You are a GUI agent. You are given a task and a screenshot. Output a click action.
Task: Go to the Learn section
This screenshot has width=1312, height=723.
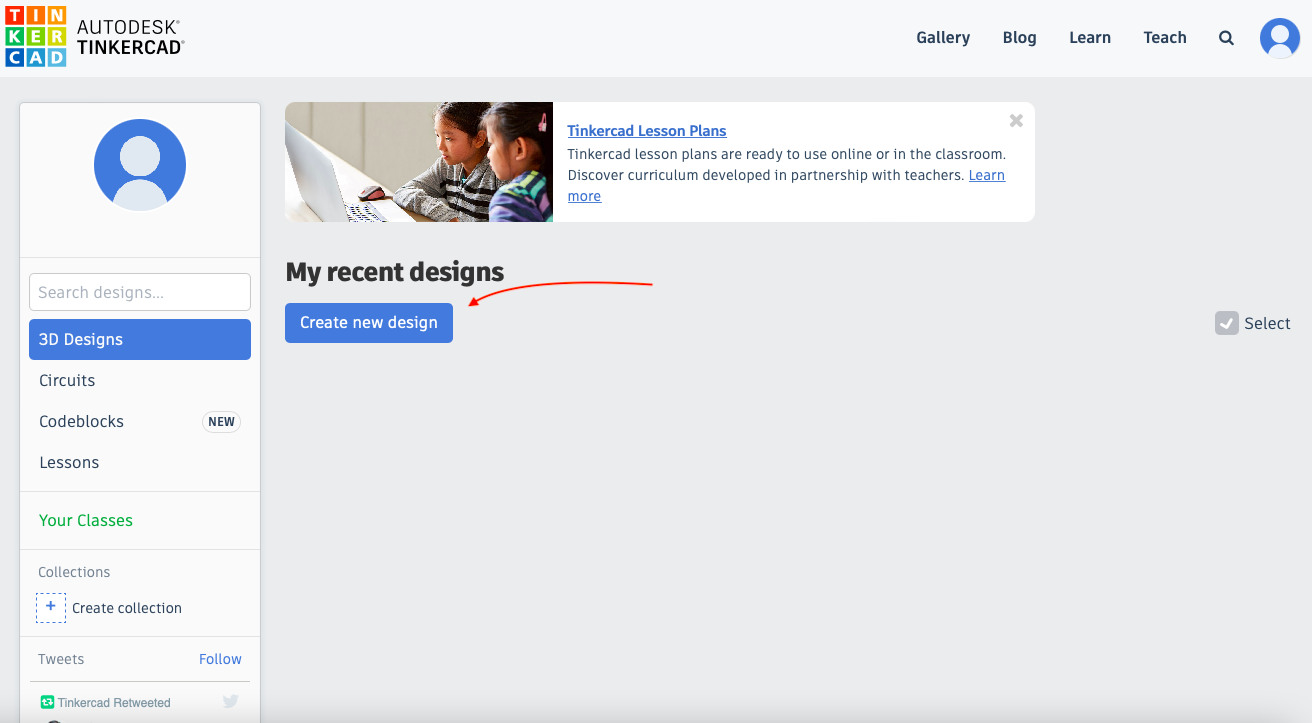[x=1090, y=38]
